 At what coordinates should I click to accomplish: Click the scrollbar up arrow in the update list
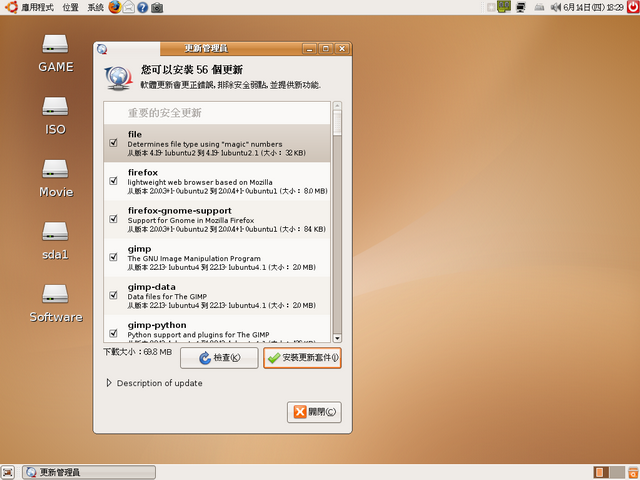tap(337, 106)
